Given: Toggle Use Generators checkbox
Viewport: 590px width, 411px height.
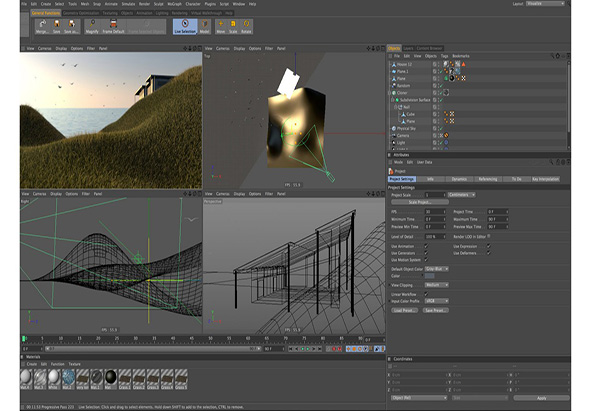Looking at the screenshot, I should point(426,253).
